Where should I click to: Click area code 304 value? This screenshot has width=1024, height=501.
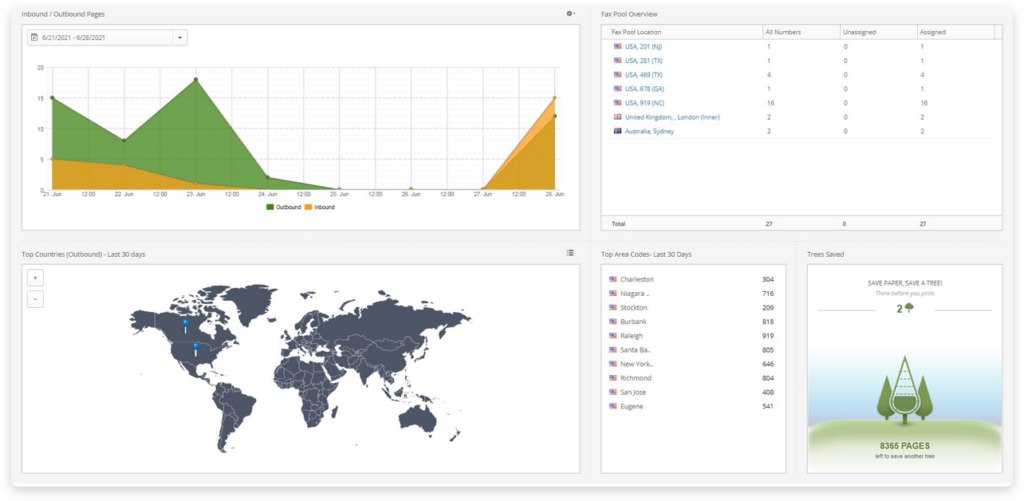767,280
